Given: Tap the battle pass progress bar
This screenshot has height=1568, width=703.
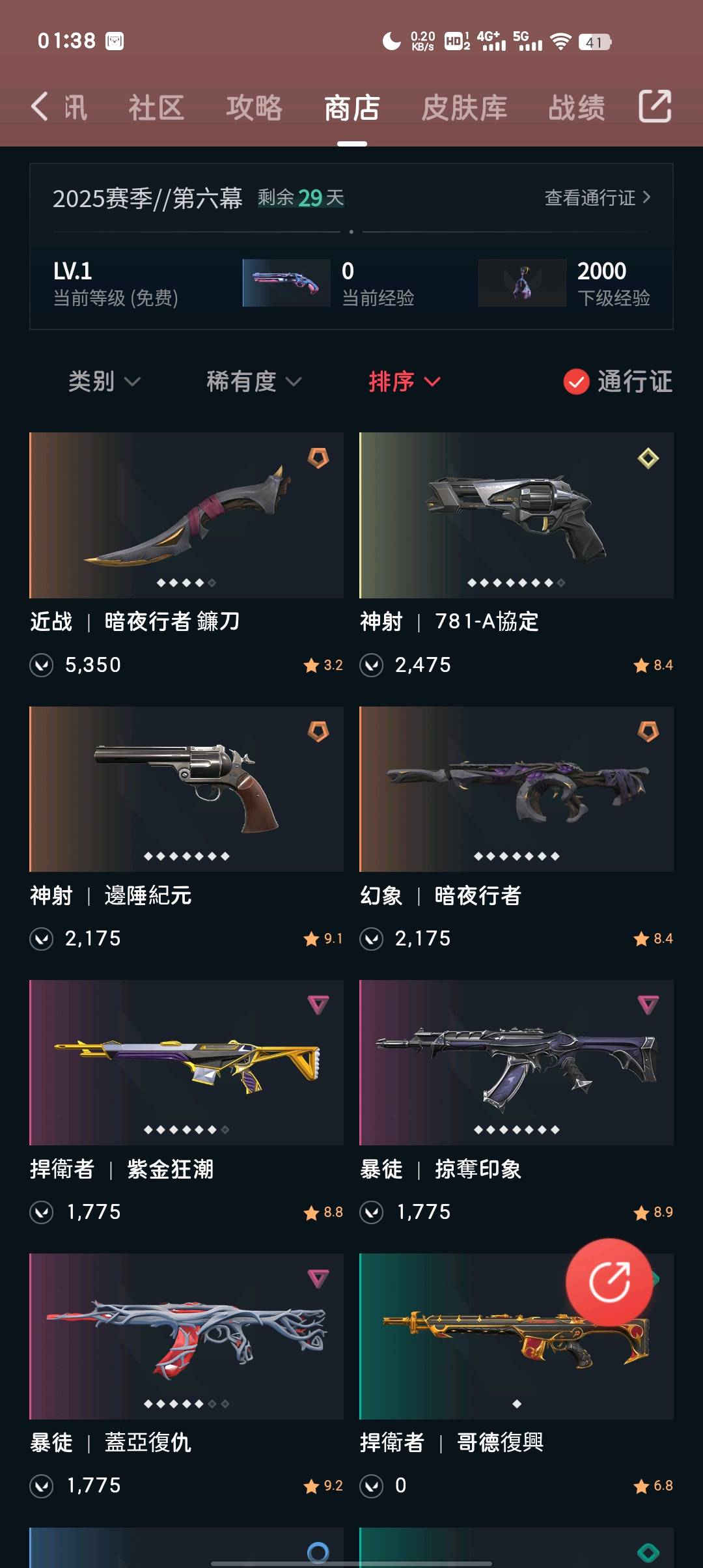Looking at the screenshot, I should [x=351, y=232].
